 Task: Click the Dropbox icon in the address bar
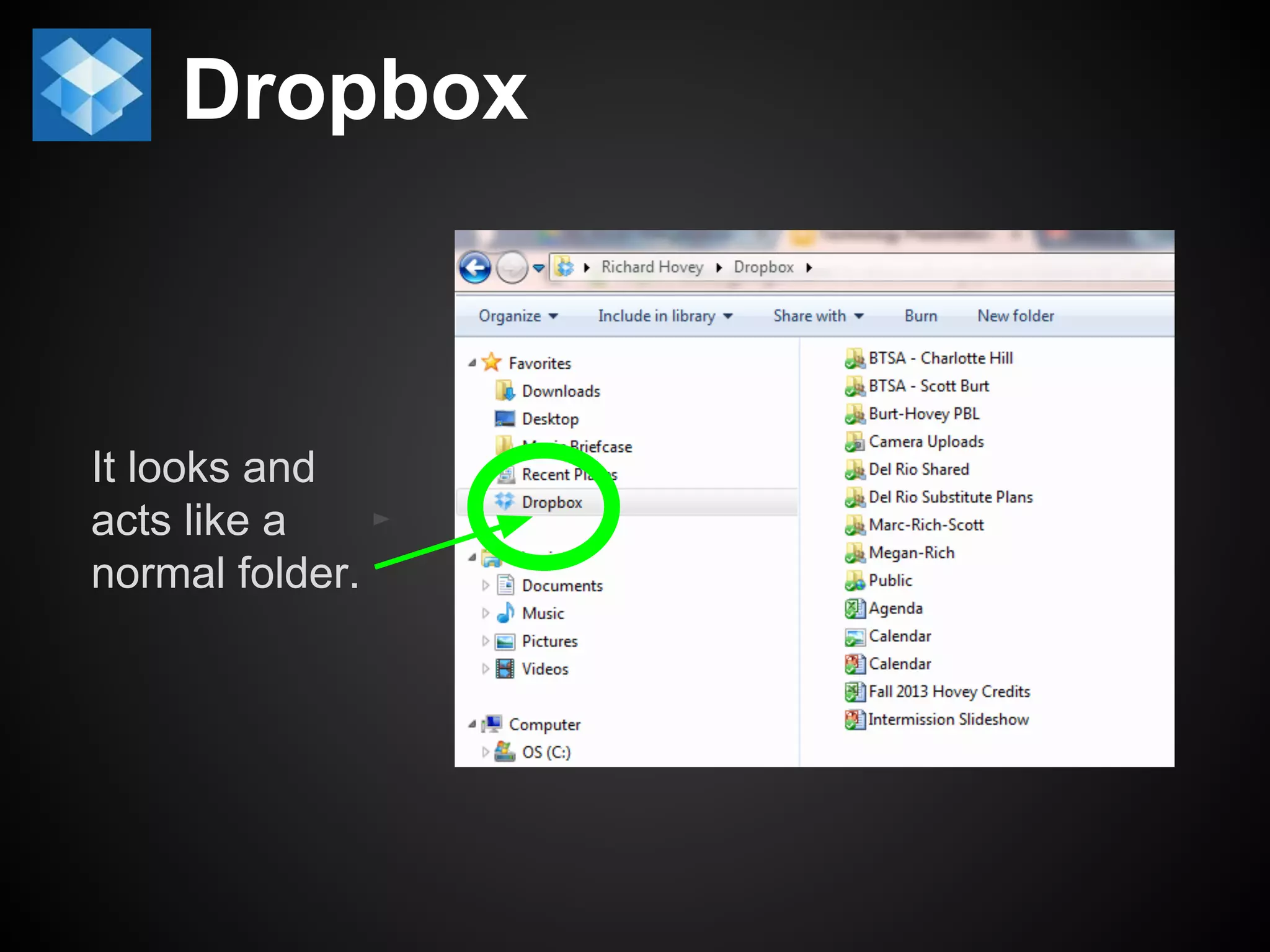click(564, 267)
